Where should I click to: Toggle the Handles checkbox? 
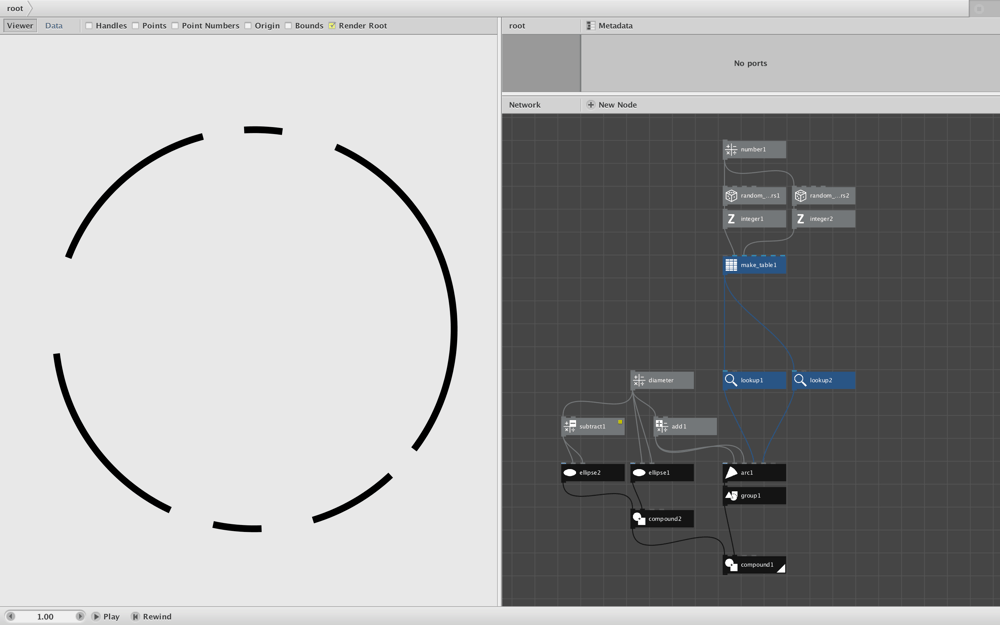(89, 26)
